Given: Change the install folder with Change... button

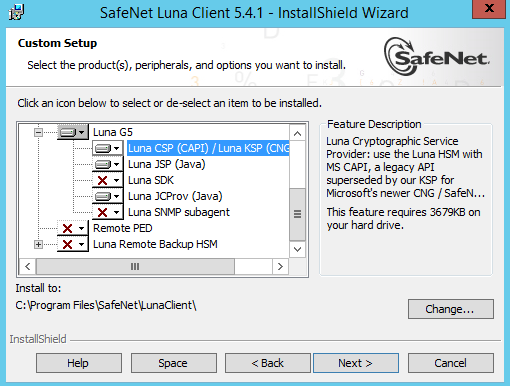Looking at the screenshot, I should (451, 309).
